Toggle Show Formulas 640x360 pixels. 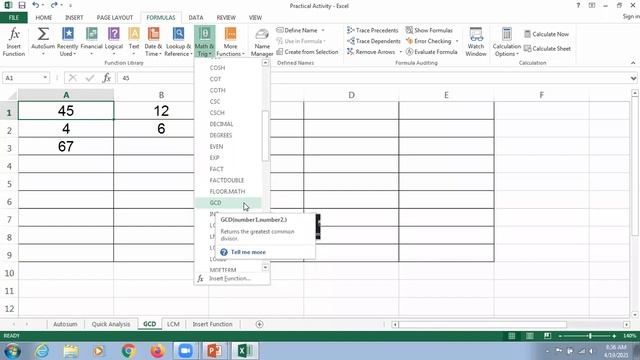429,30
